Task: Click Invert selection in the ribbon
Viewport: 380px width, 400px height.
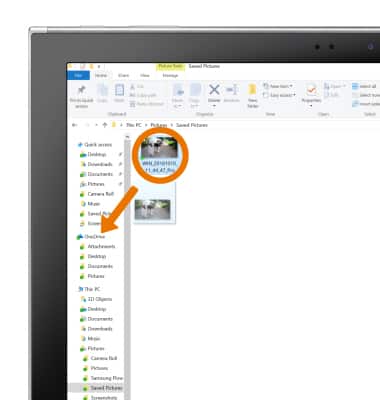Action: point(366,104)
